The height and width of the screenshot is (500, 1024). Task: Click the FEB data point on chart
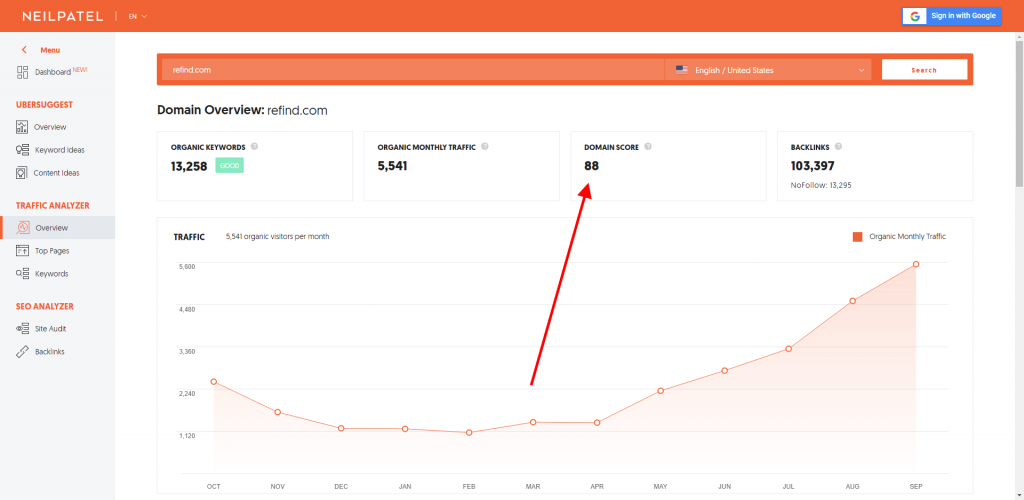pos(469,433)
